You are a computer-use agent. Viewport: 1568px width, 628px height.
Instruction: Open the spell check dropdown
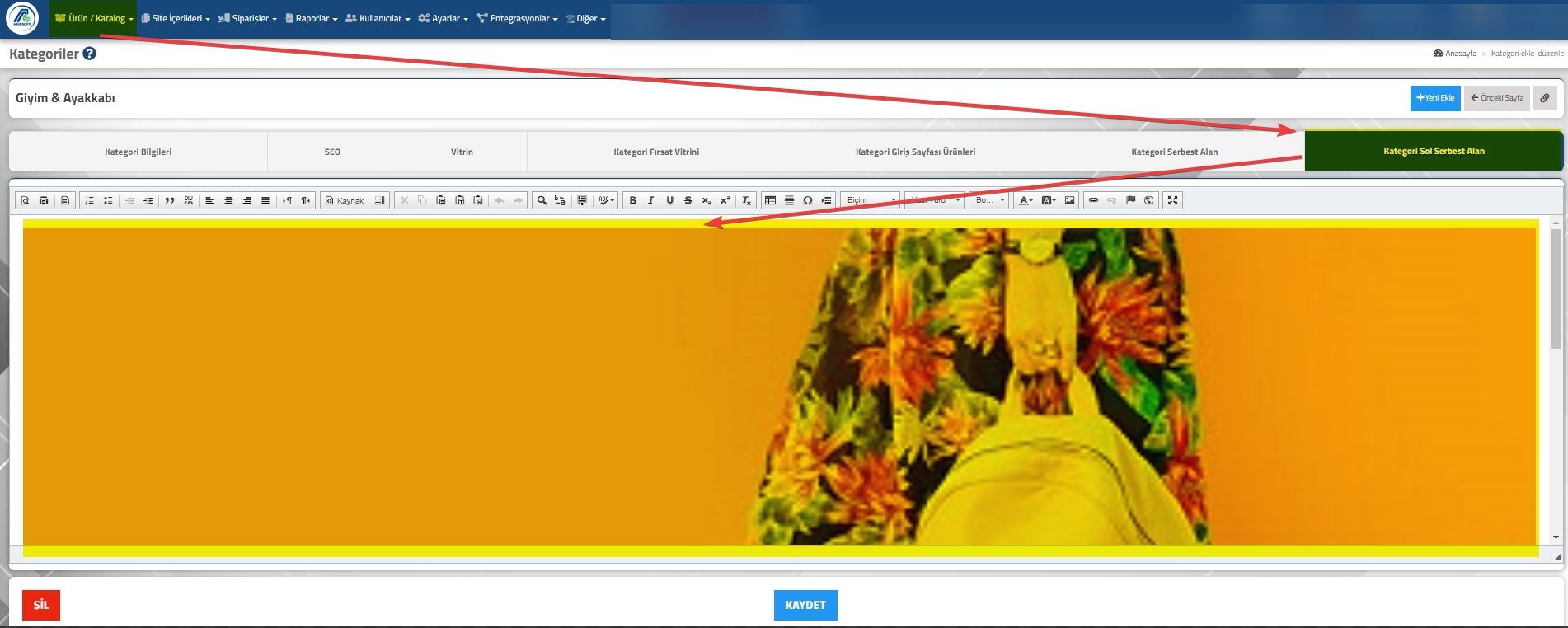tap(606, 200)
